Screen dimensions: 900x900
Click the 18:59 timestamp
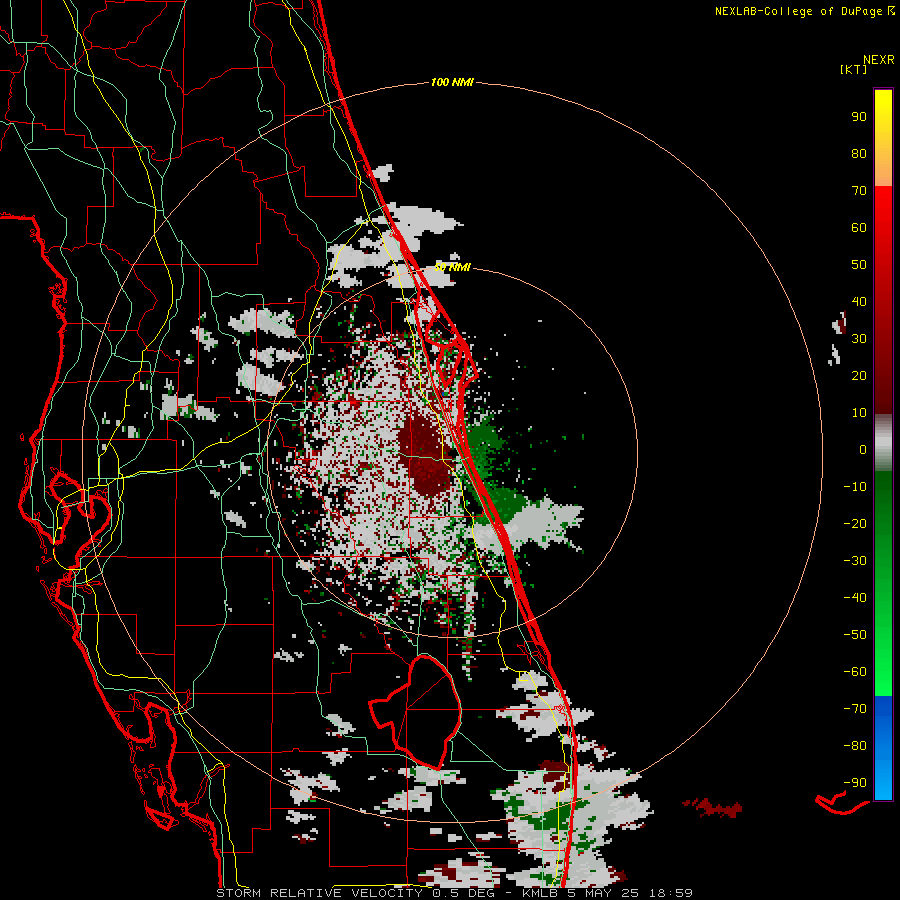[x=672, y=893]
